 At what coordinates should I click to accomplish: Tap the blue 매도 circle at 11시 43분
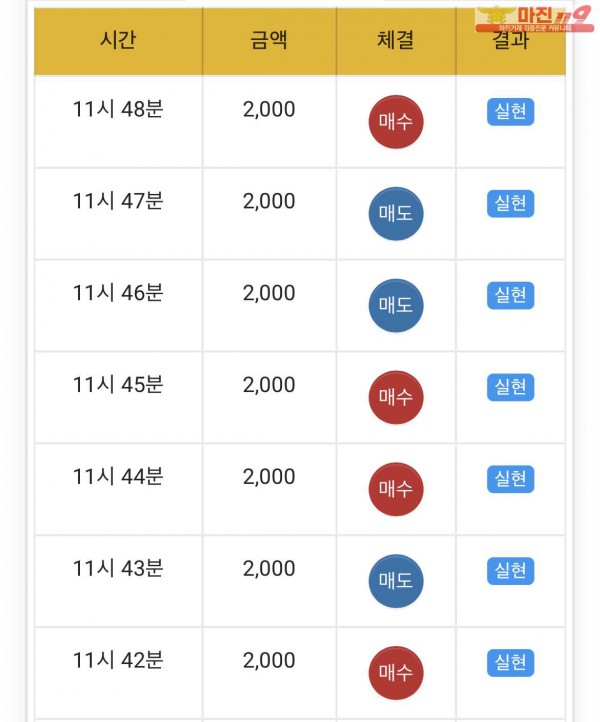coord(396,581)
